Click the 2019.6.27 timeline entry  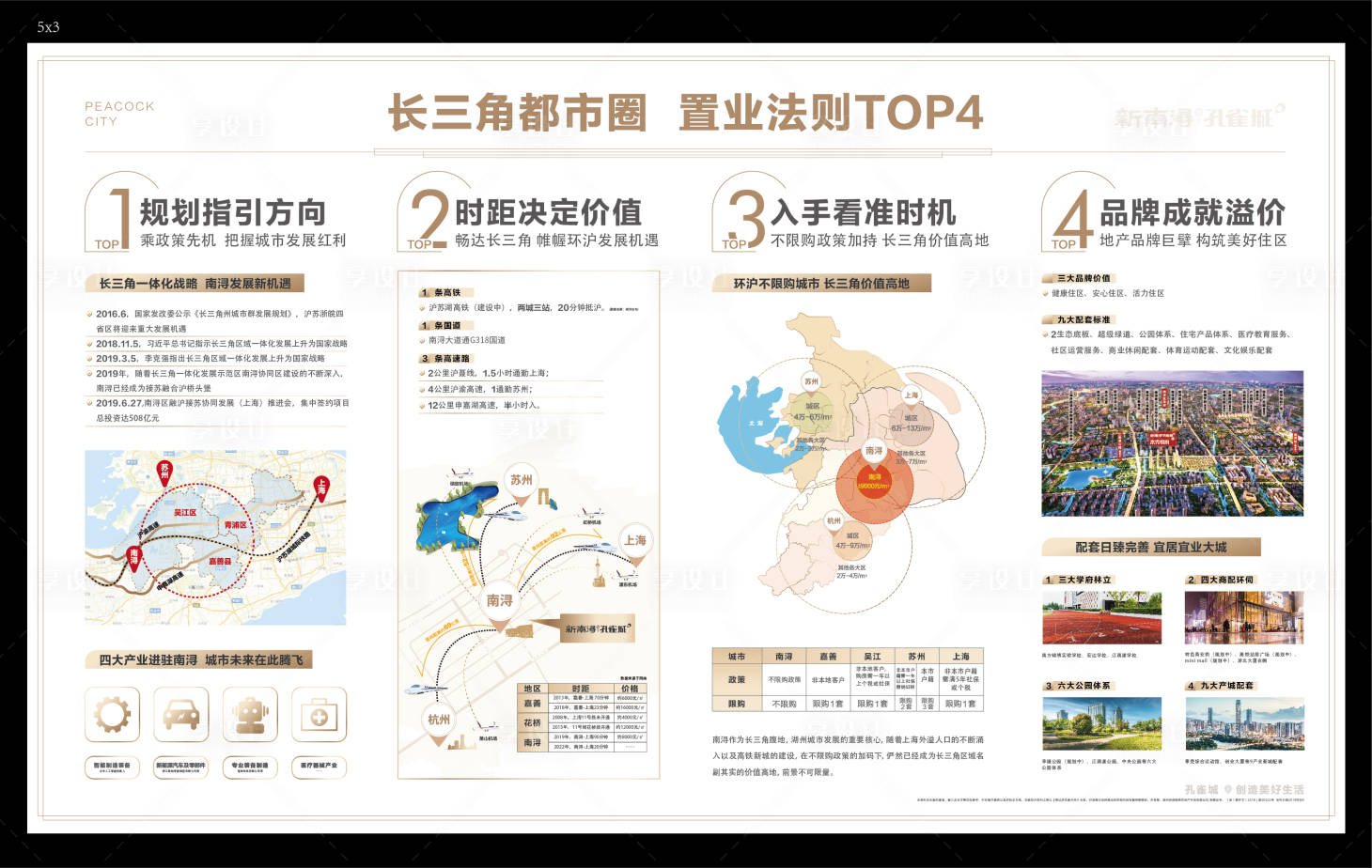pyautogui.click(x=220, y=411)
